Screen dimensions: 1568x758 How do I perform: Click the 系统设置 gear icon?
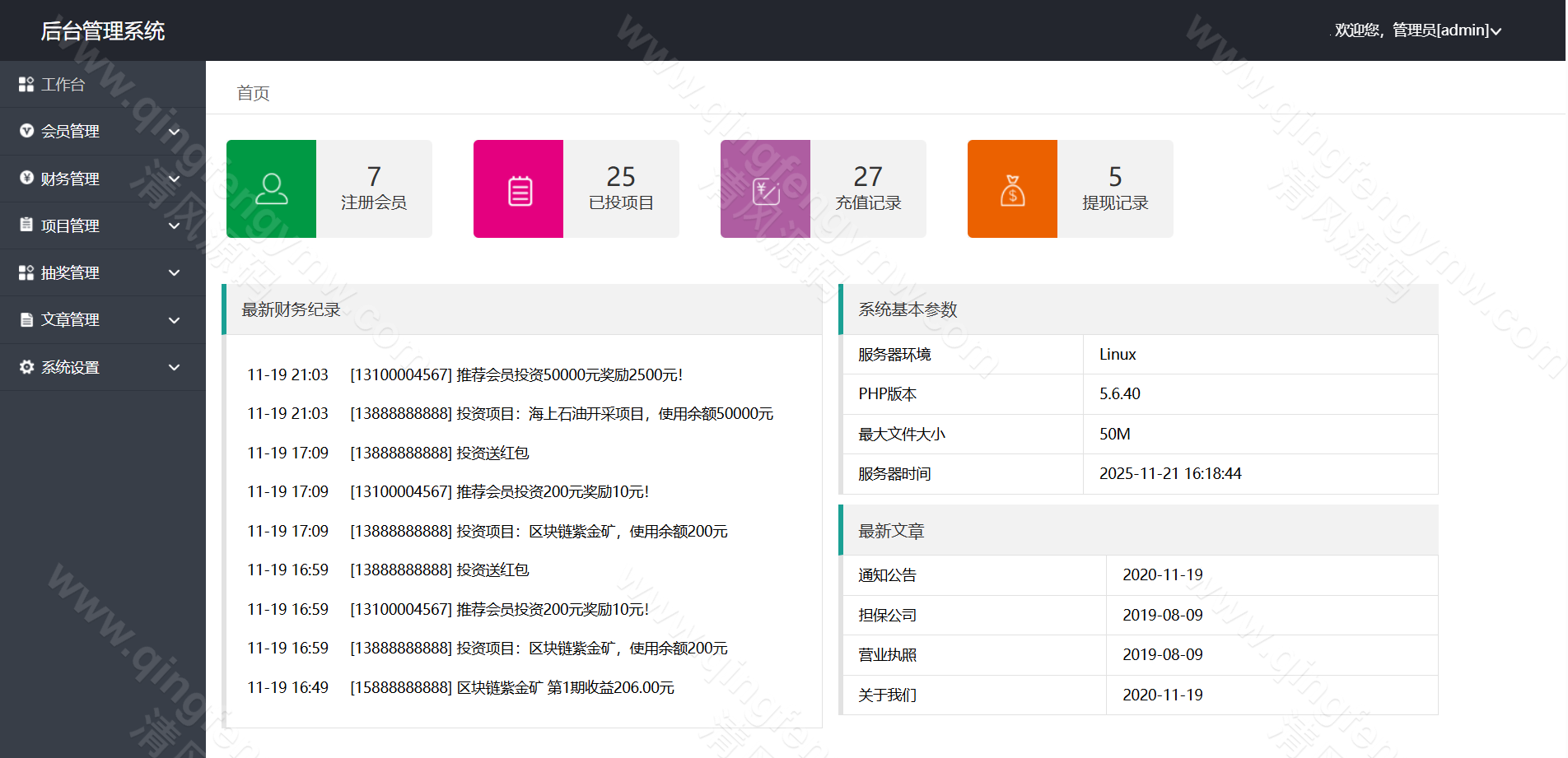pyautogui.click(x=25, y=367)
